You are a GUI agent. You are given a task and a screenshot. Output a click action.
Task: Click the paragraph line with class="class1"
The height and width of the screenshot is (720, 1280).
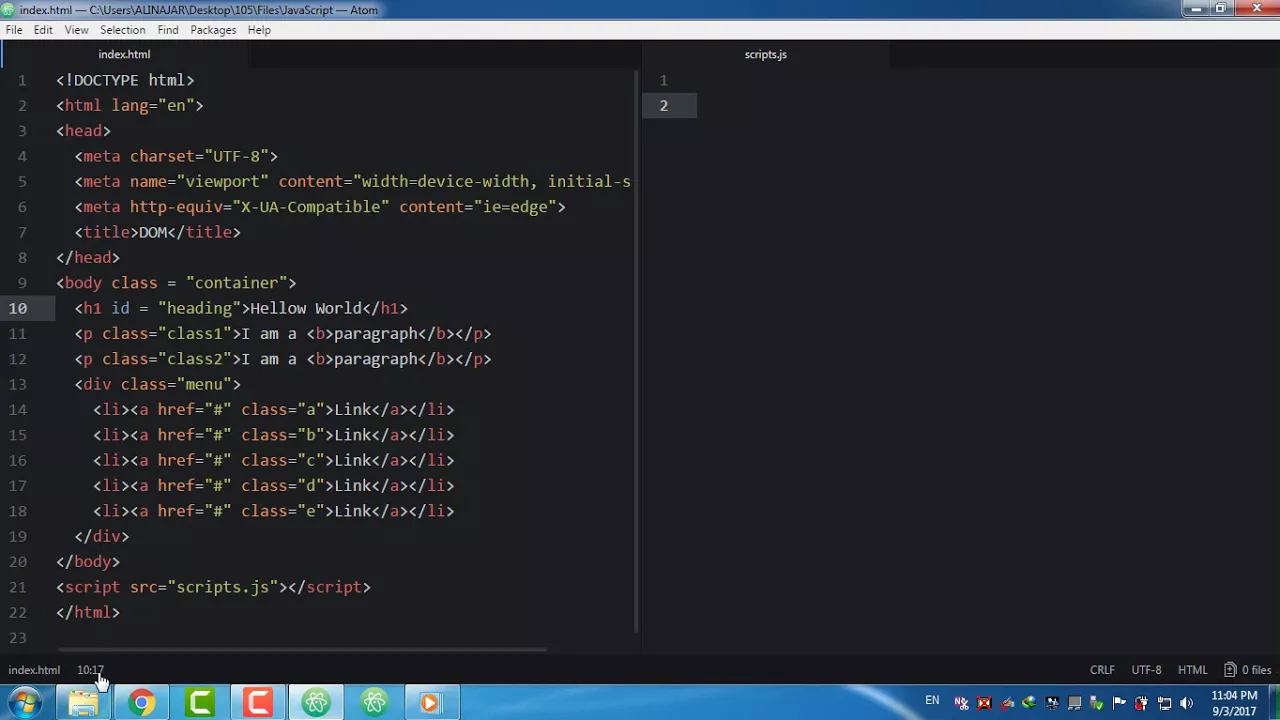pos(283,333)
